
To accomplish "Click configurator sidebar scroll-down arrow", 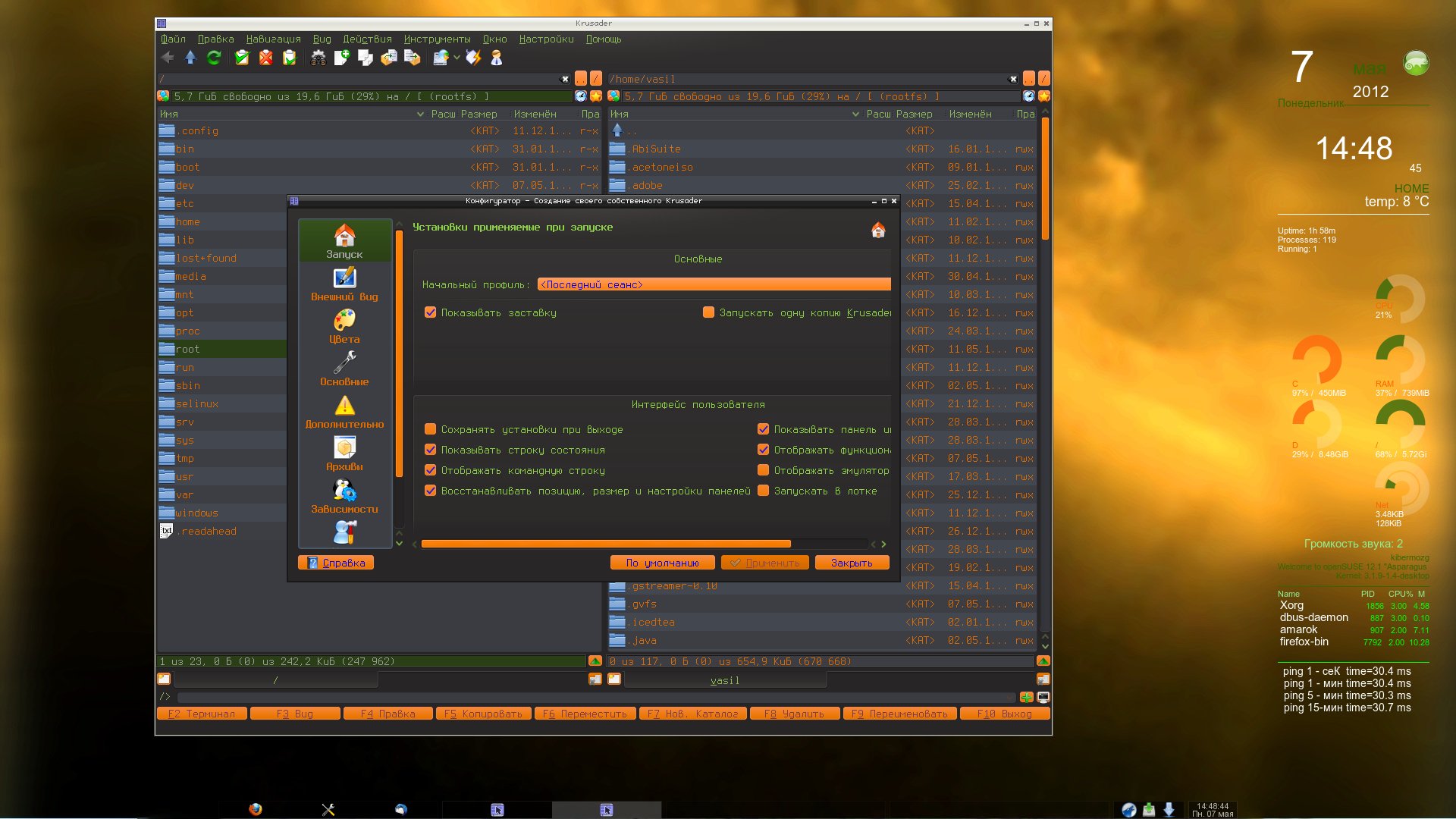I will tap(399, 543).
